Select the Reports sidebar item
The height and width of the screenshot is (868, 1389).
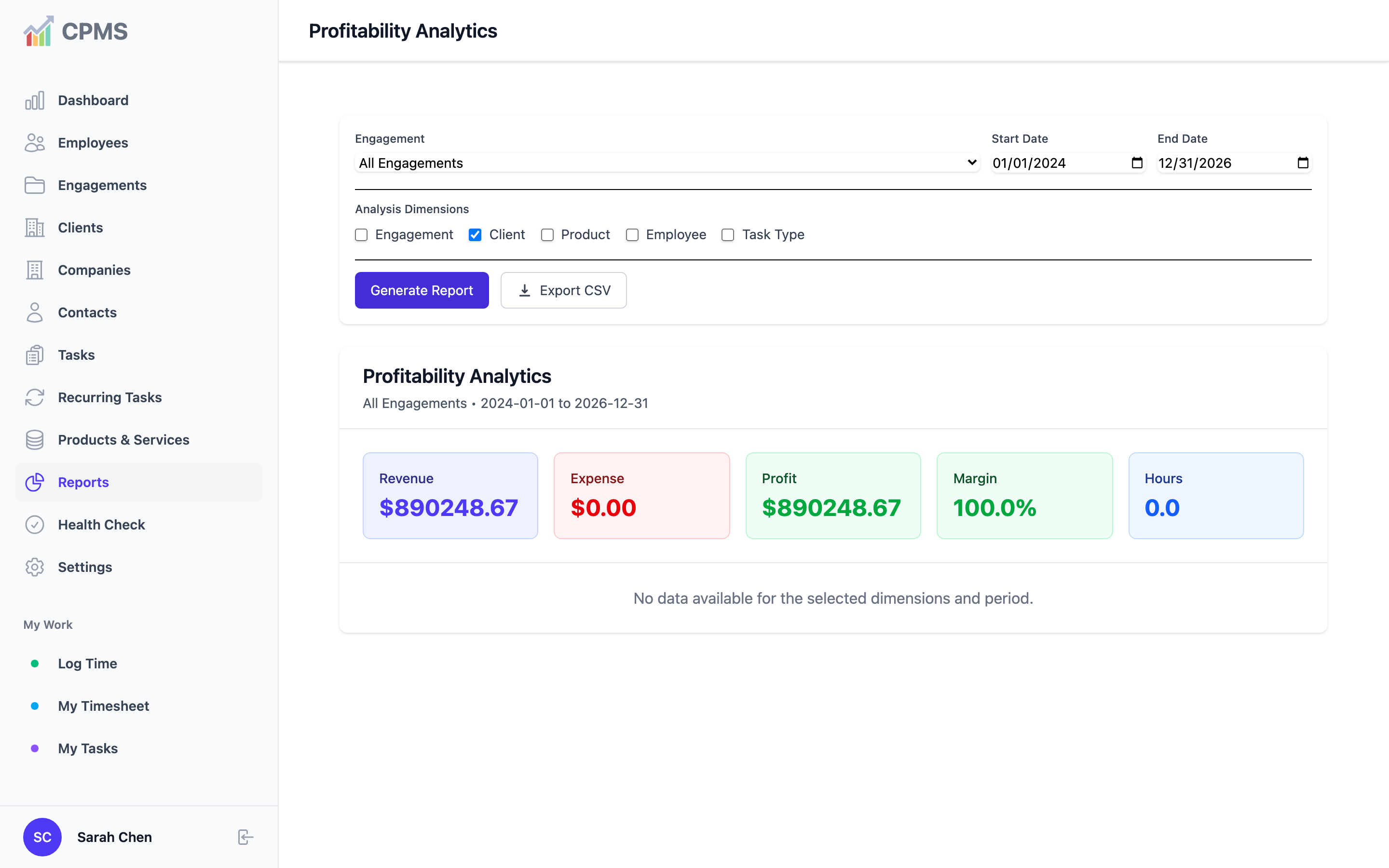pyautogui.click(x=139, y=483)
